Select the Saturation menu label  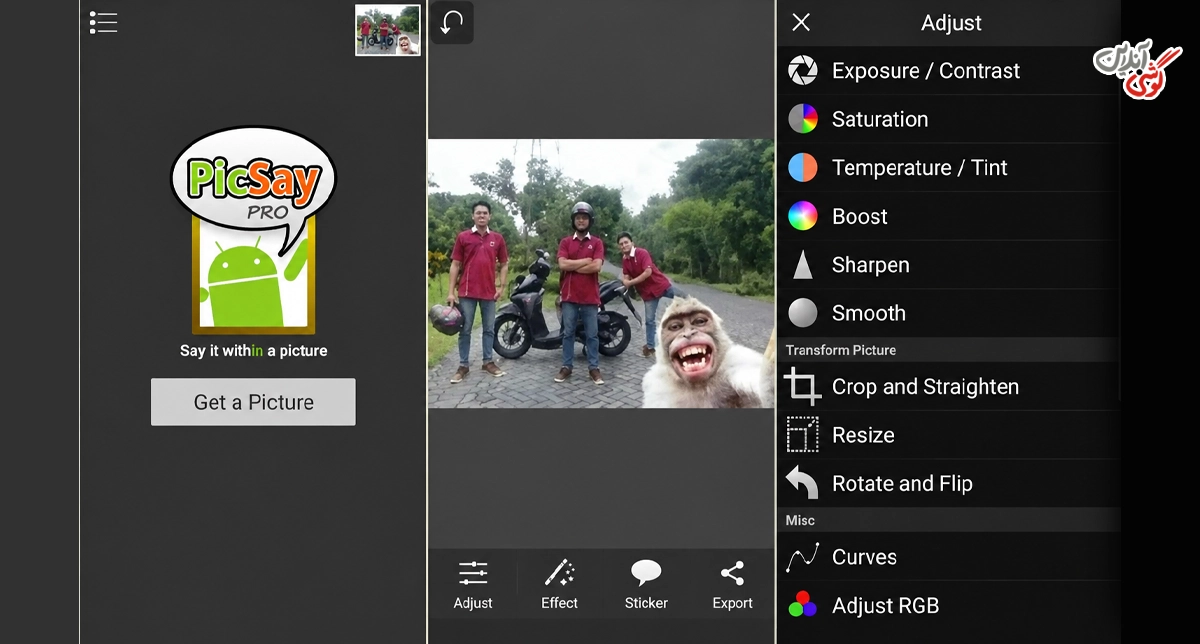[x=880, y=119]
